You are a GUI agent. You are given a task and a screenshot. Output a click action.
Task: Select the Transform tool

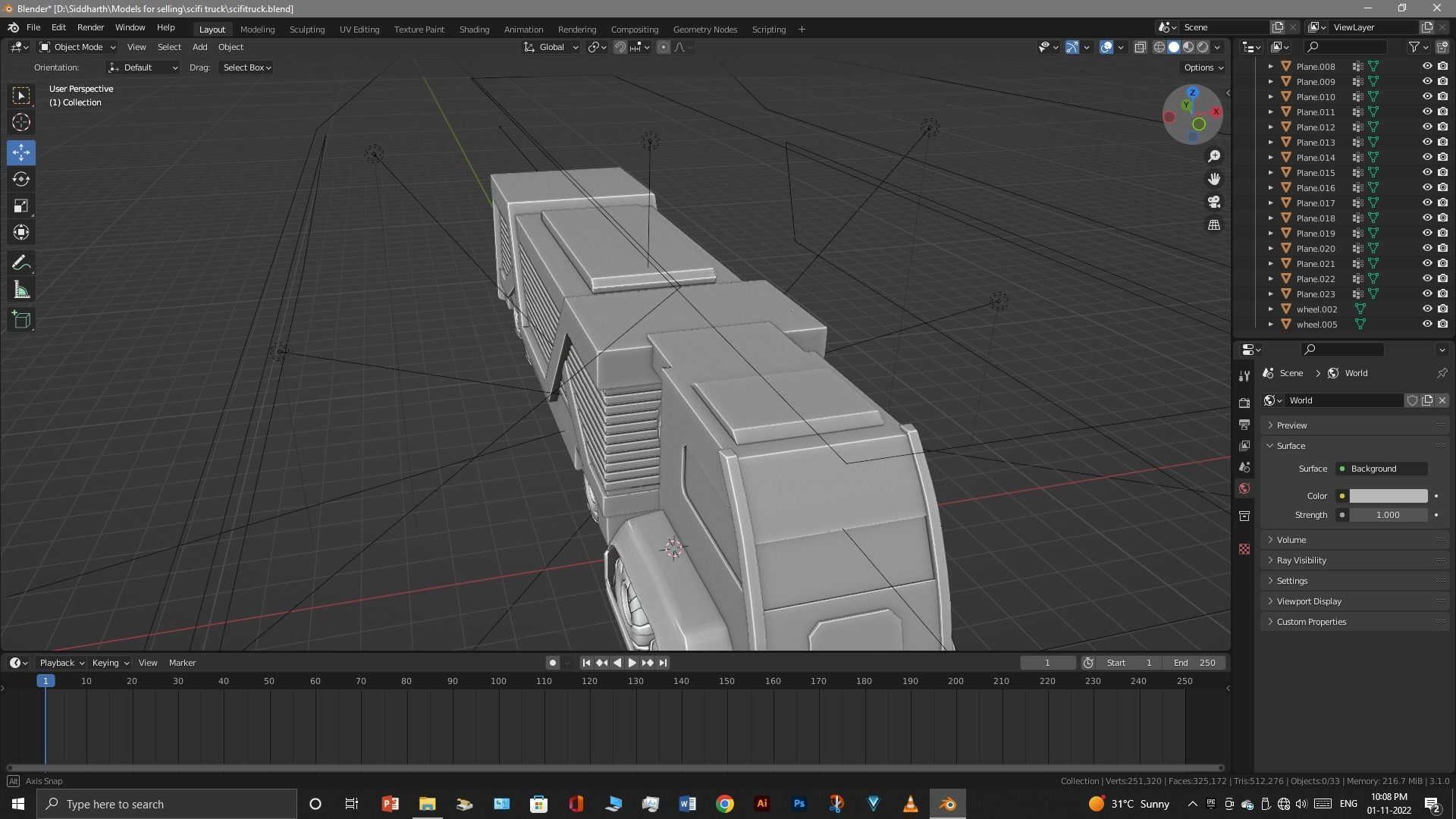pyautogui.click(x=21, y=232)
